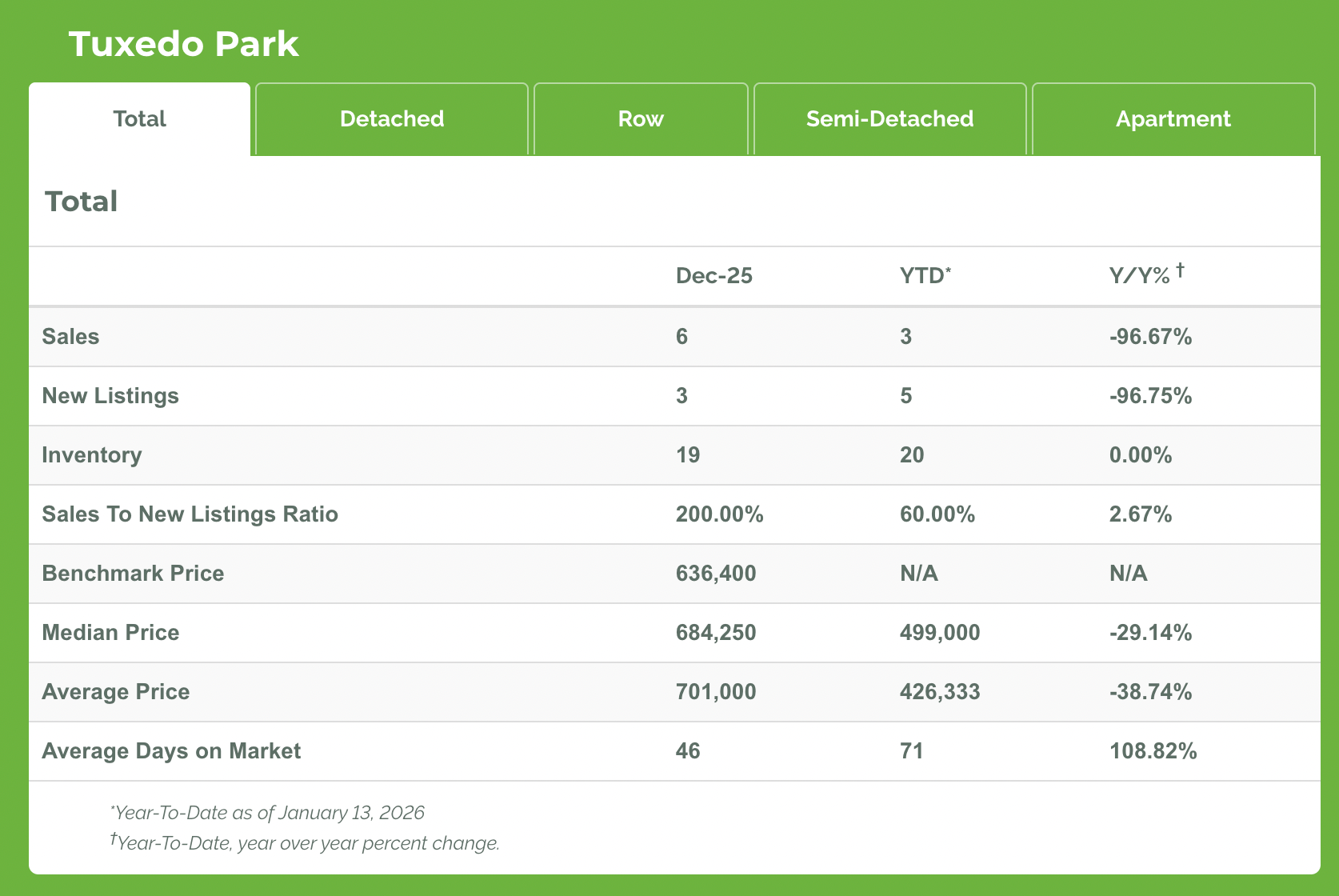Image resolution: width=1339 pixels, height=896 pixels.
Task: Open the Apartment tab
Action: coord(1173,119)
